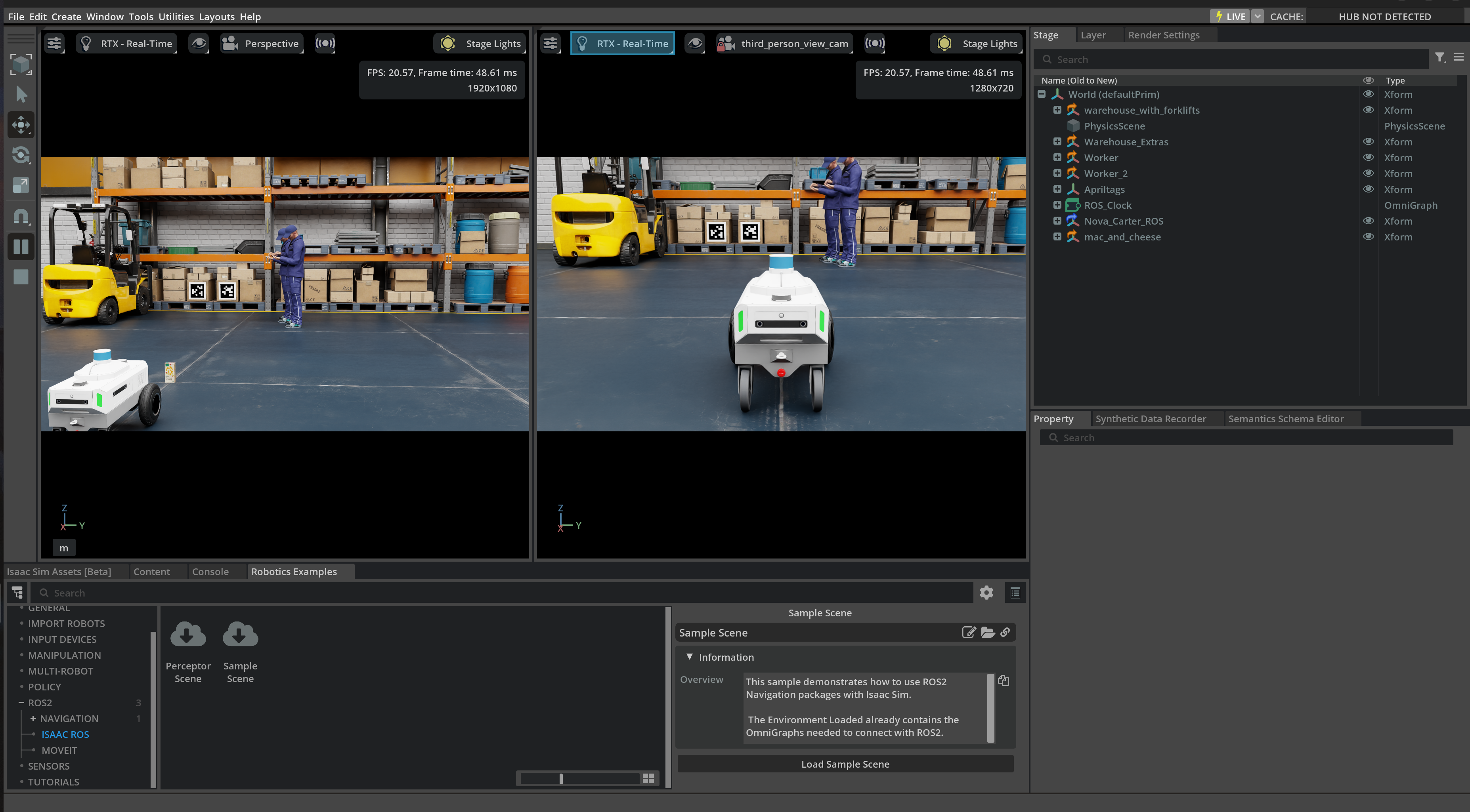Expand the ROS_Clock tree node

tap(1057, 205)
